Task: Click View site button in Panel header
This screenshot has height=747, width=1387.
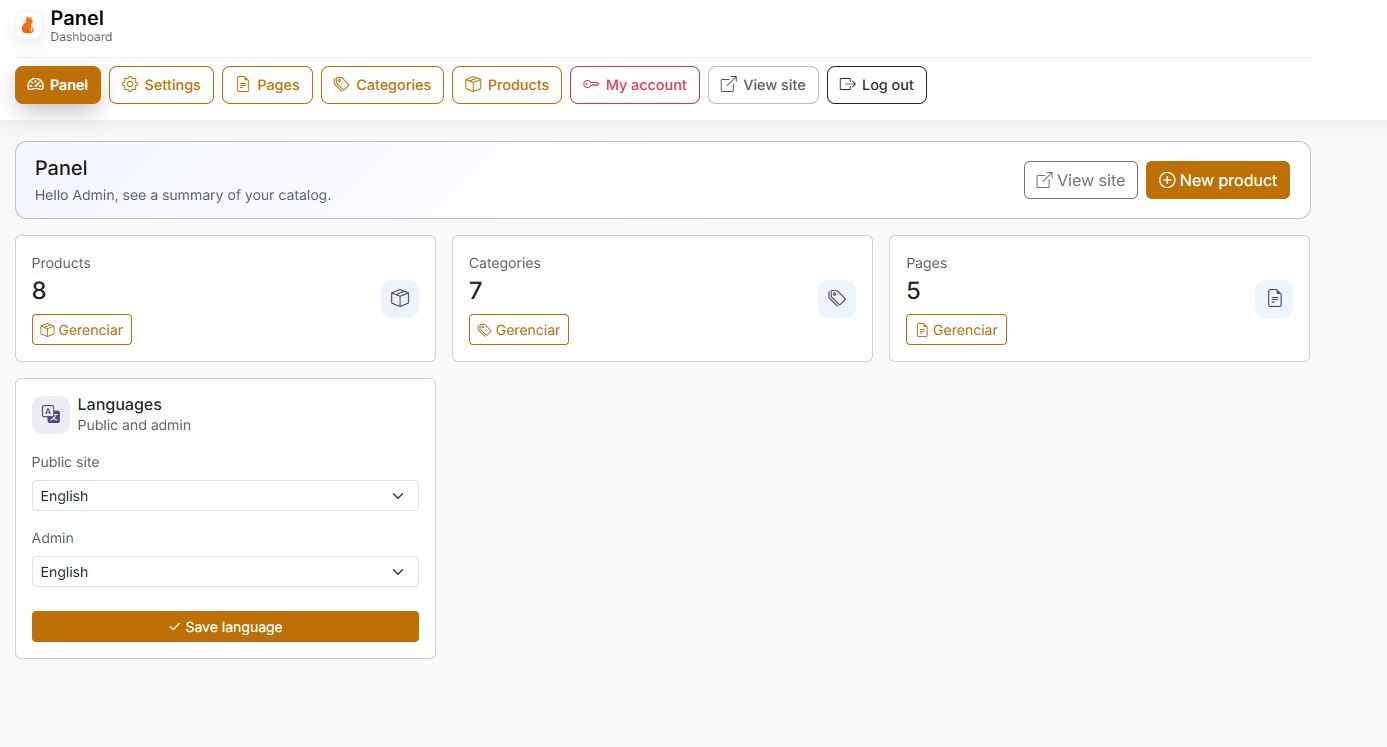Action: click(1080, 180)
